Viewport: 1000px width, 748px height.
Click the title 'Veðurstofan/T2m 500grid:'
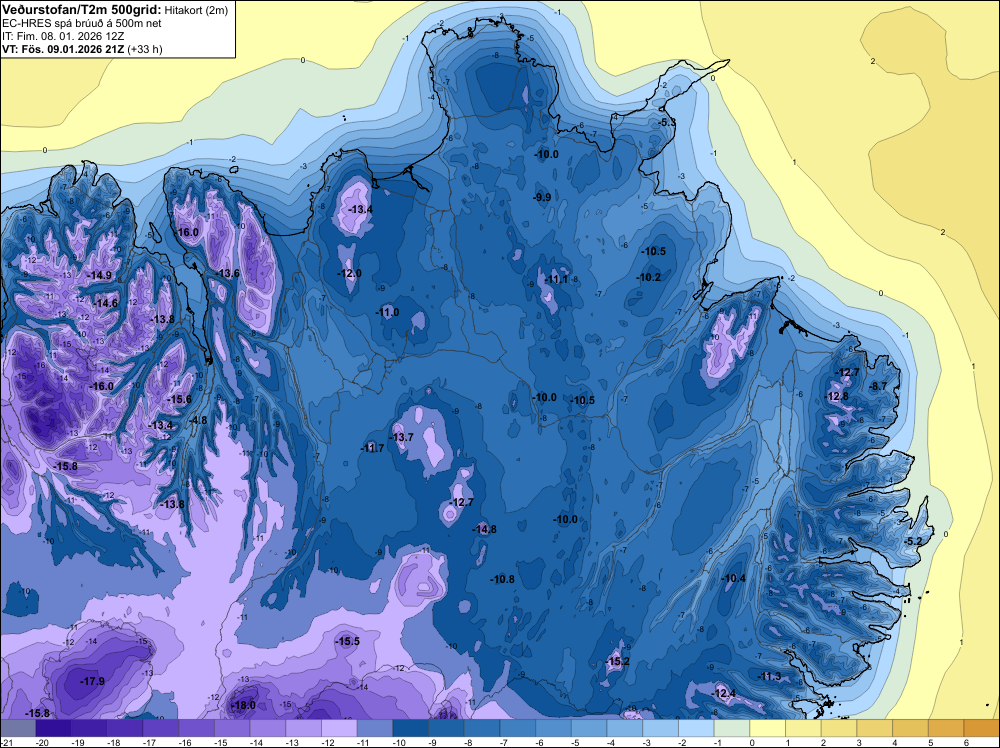click(82, 10)
